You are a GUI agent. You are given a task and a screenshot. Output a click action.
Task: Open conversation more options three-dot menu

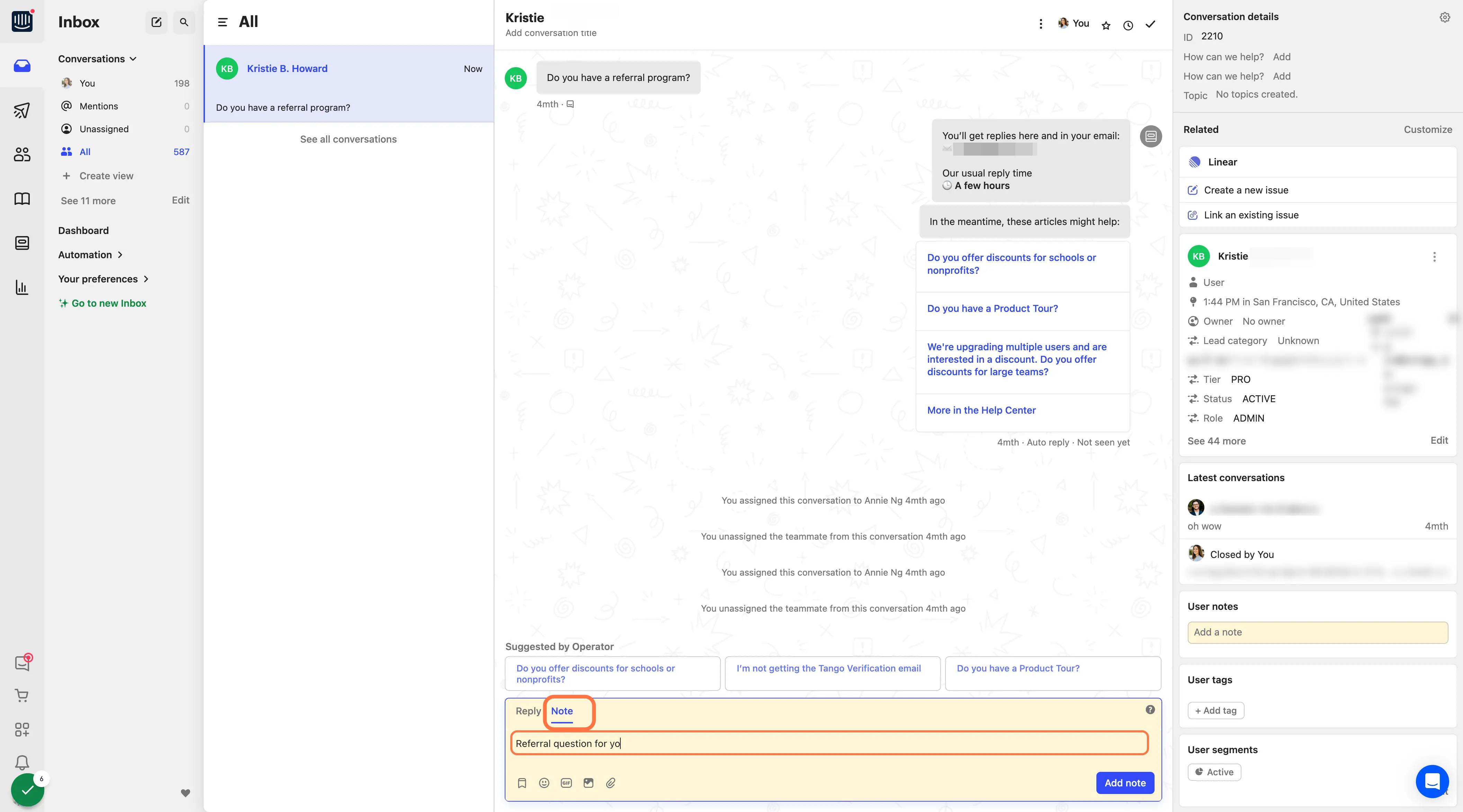click(x=1040, y=24)
